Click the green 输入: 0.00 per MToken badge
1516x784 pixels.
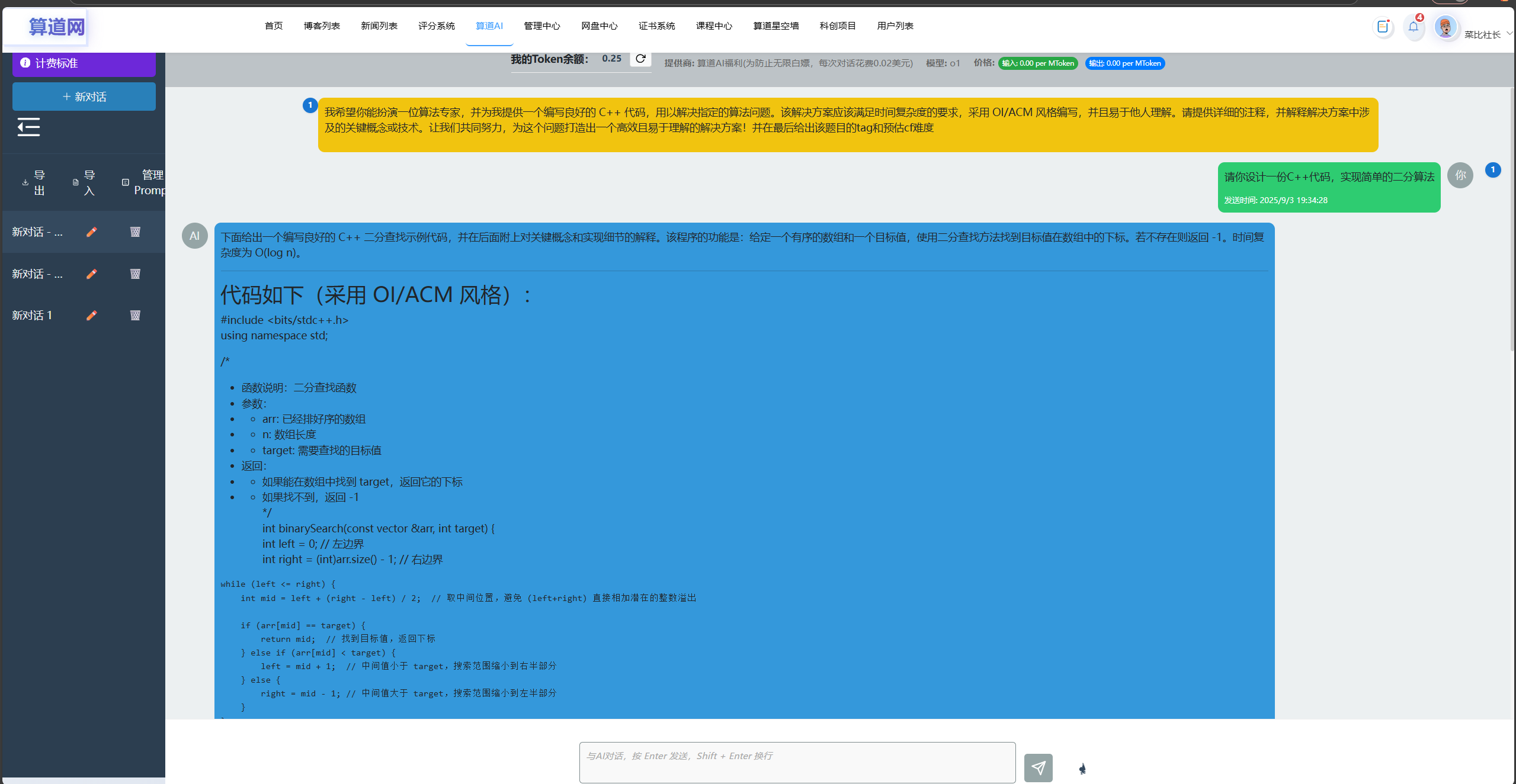[1038, 63]
